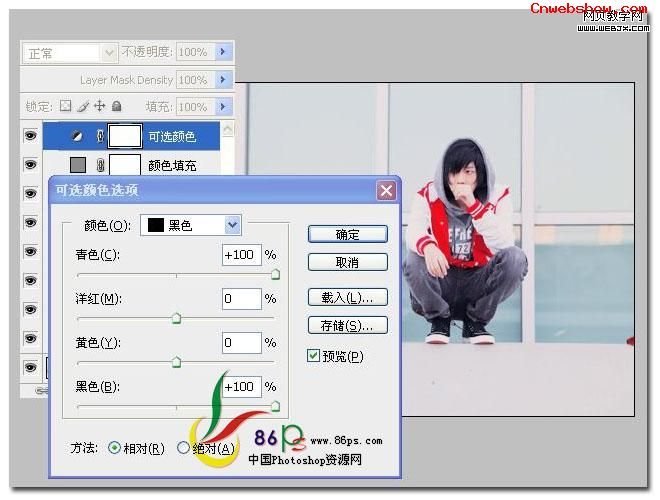This screenshot has width=660, height=500.
Task: Click the 洋红 magenta slider handle
Action: 176,318
